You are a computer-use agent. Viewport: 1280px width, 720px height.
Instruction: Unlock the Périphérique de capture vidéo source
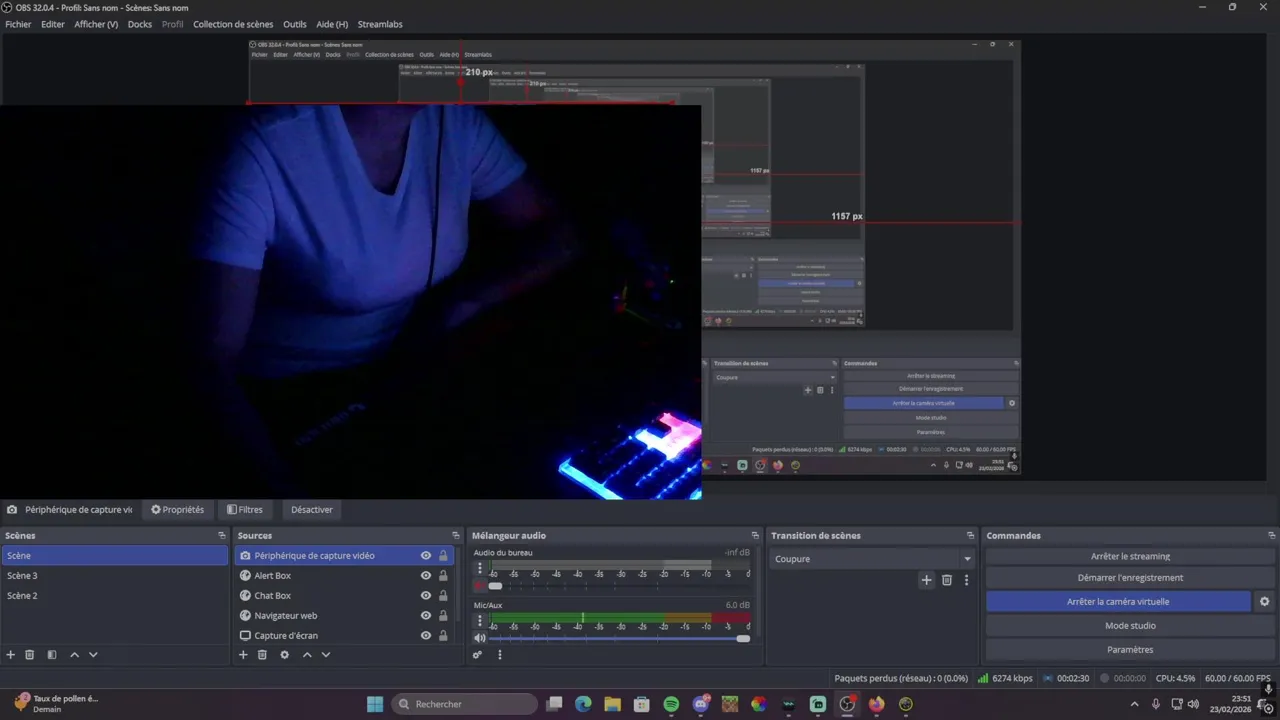click(443, 556)
